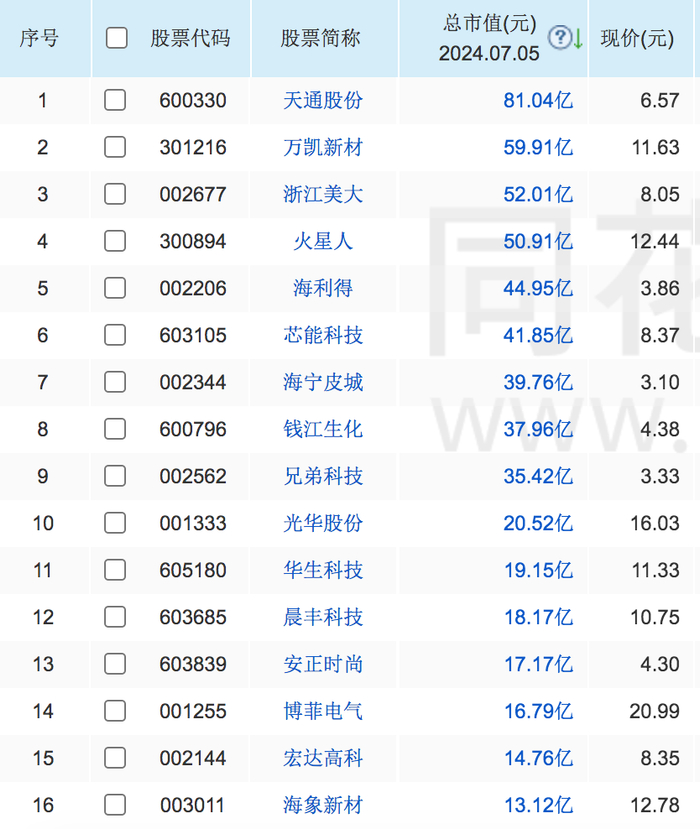The height and width of the screenshot is (829, 700).
Task: Click the 35.42亿 market cap value
Action: [x=538, y=476]
